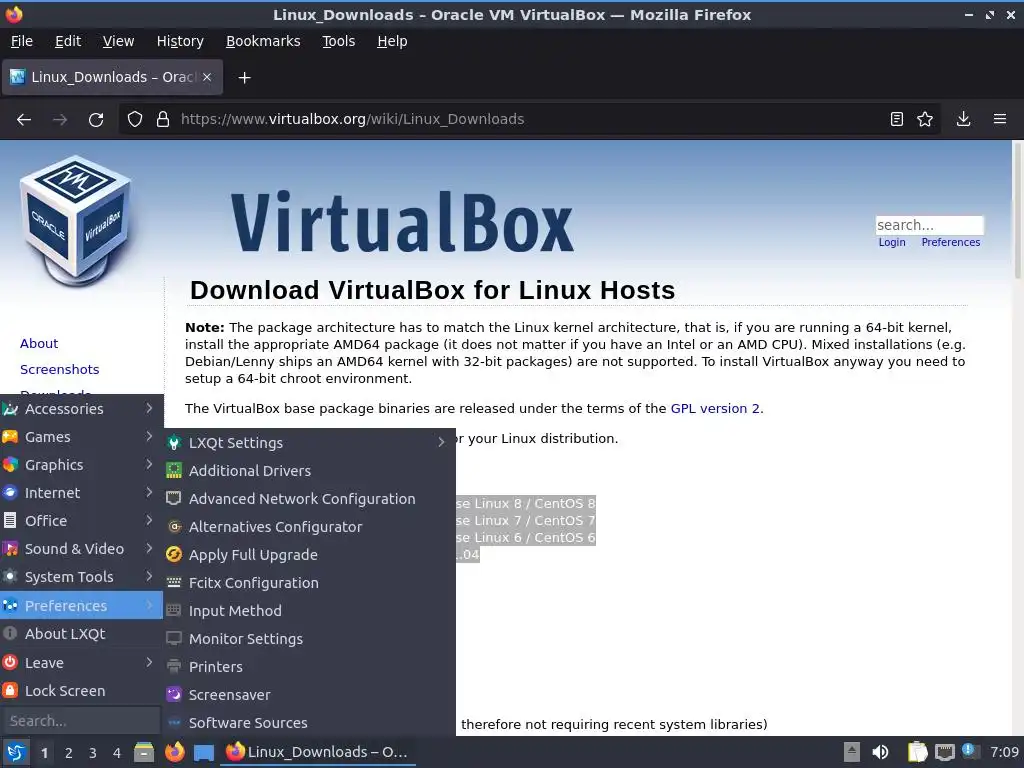Open the volume control tray icon
Image resolution: width=1024 pixels, height=768 pixels.
[880, 752]
